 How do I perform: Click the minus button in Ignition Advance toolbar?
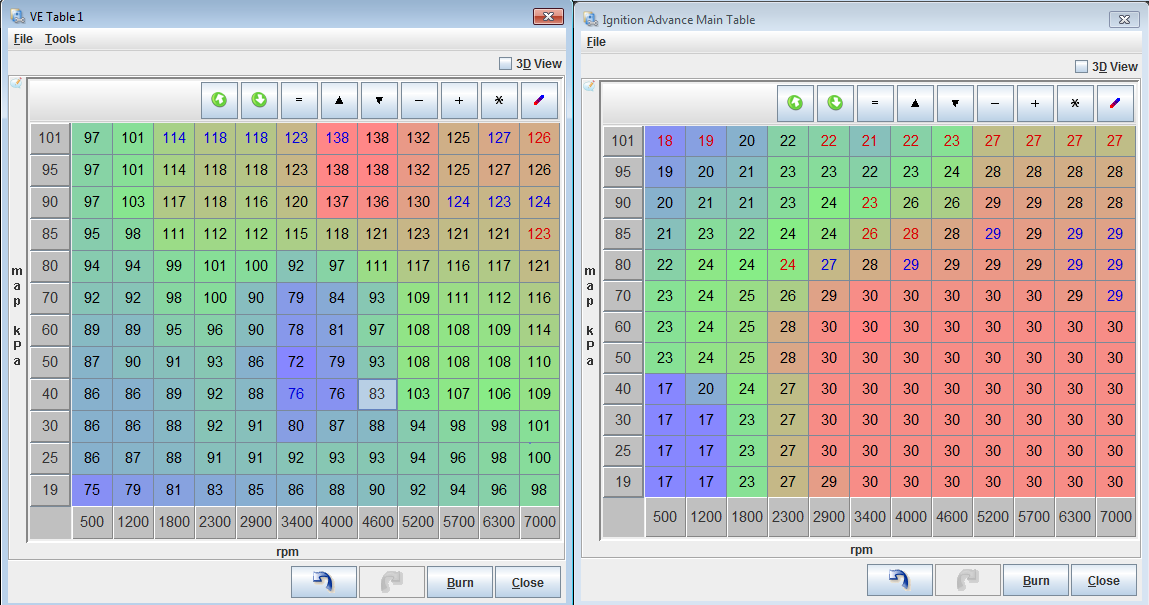[x=995, y=103]
